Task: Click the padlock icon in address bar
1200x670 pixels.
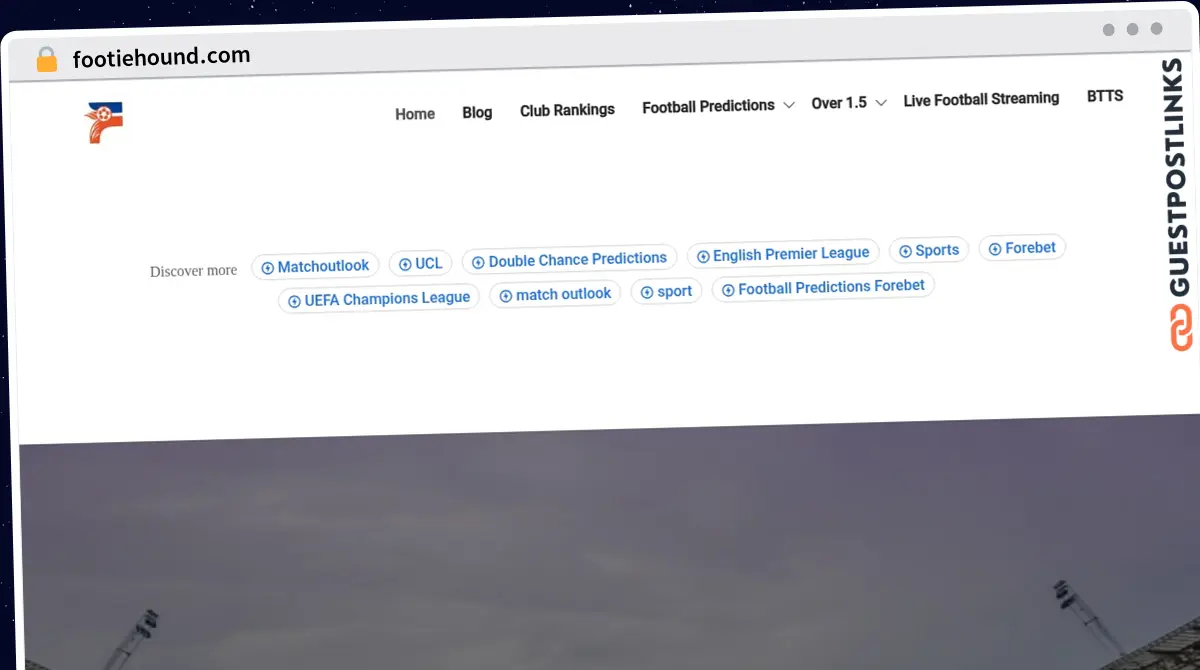Action: coord(46,60)
